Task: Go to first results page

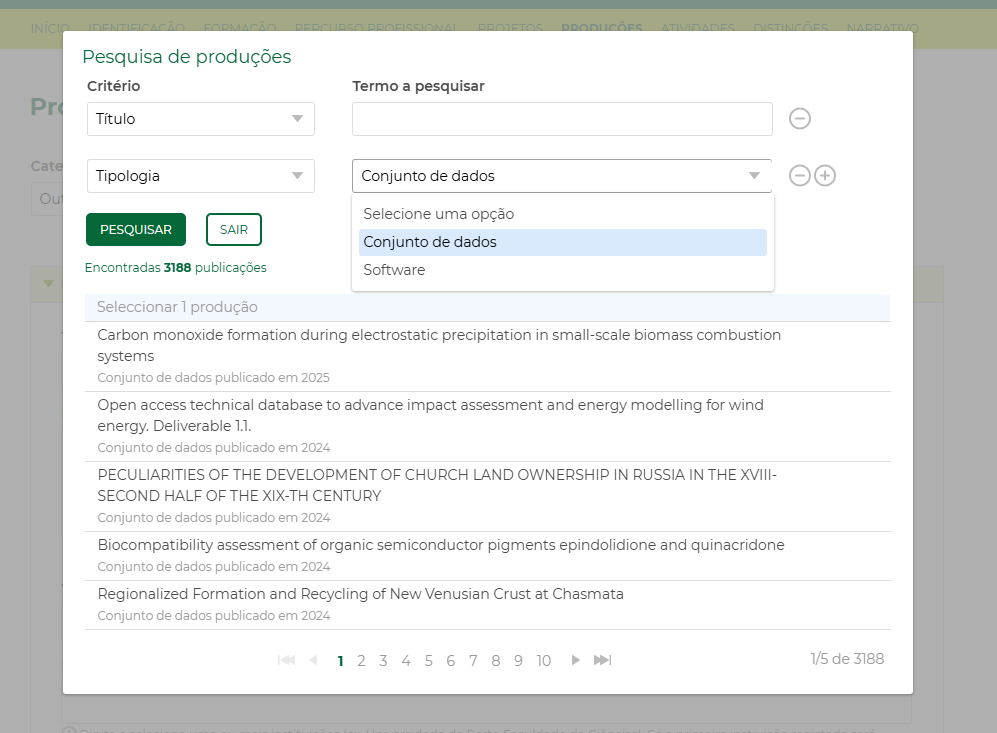Action: point(287,660)
